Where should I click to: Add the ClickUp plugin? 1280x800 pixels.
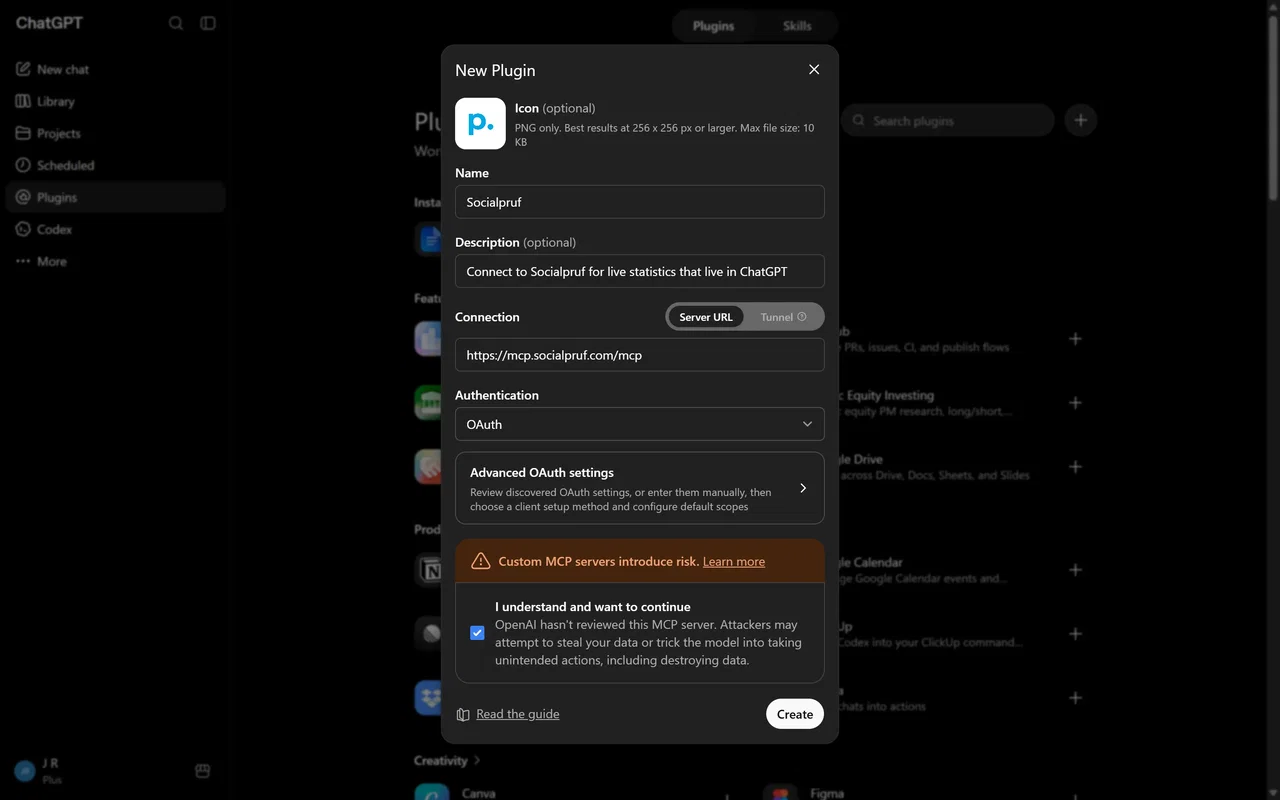click(x=1075, y=633)
